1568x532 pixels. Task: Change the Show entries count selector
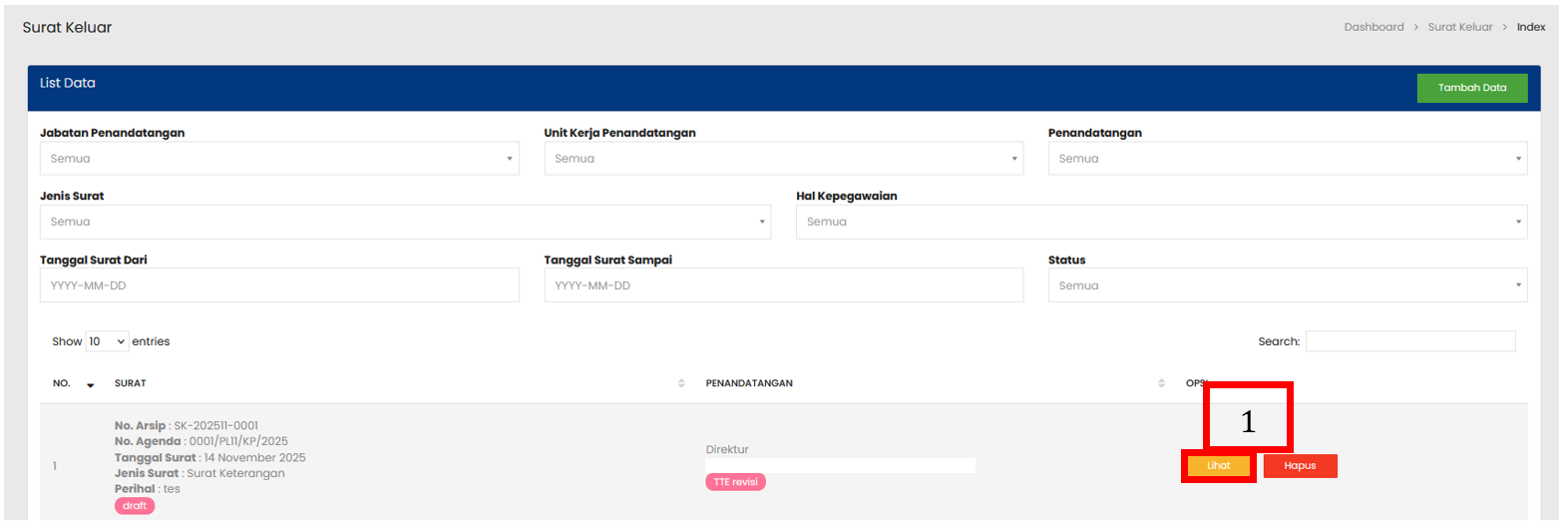[x=107, y=341]
